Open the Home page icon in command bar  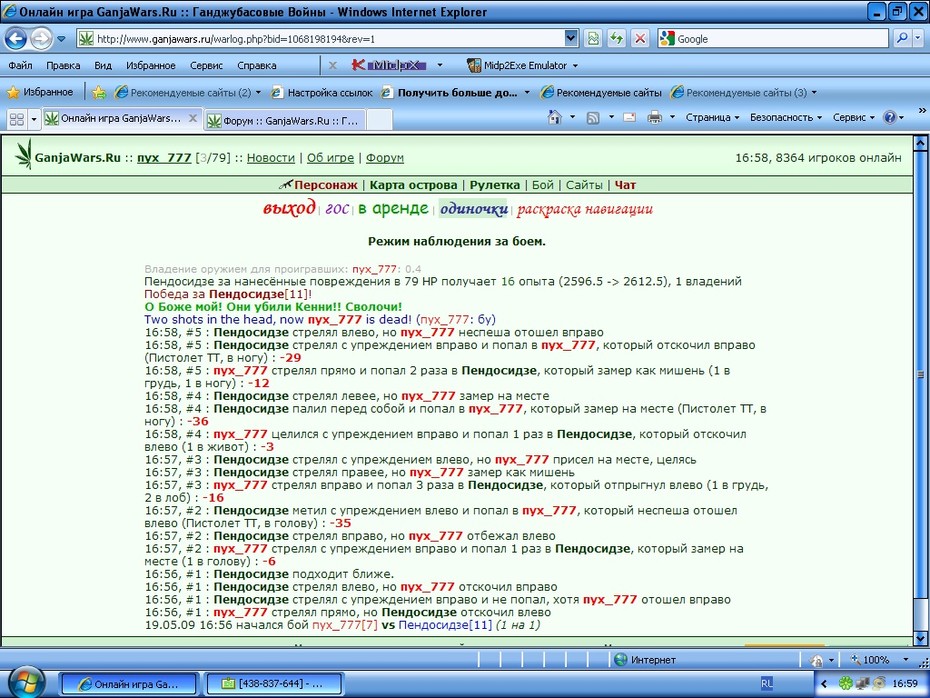tap(555, 117)
